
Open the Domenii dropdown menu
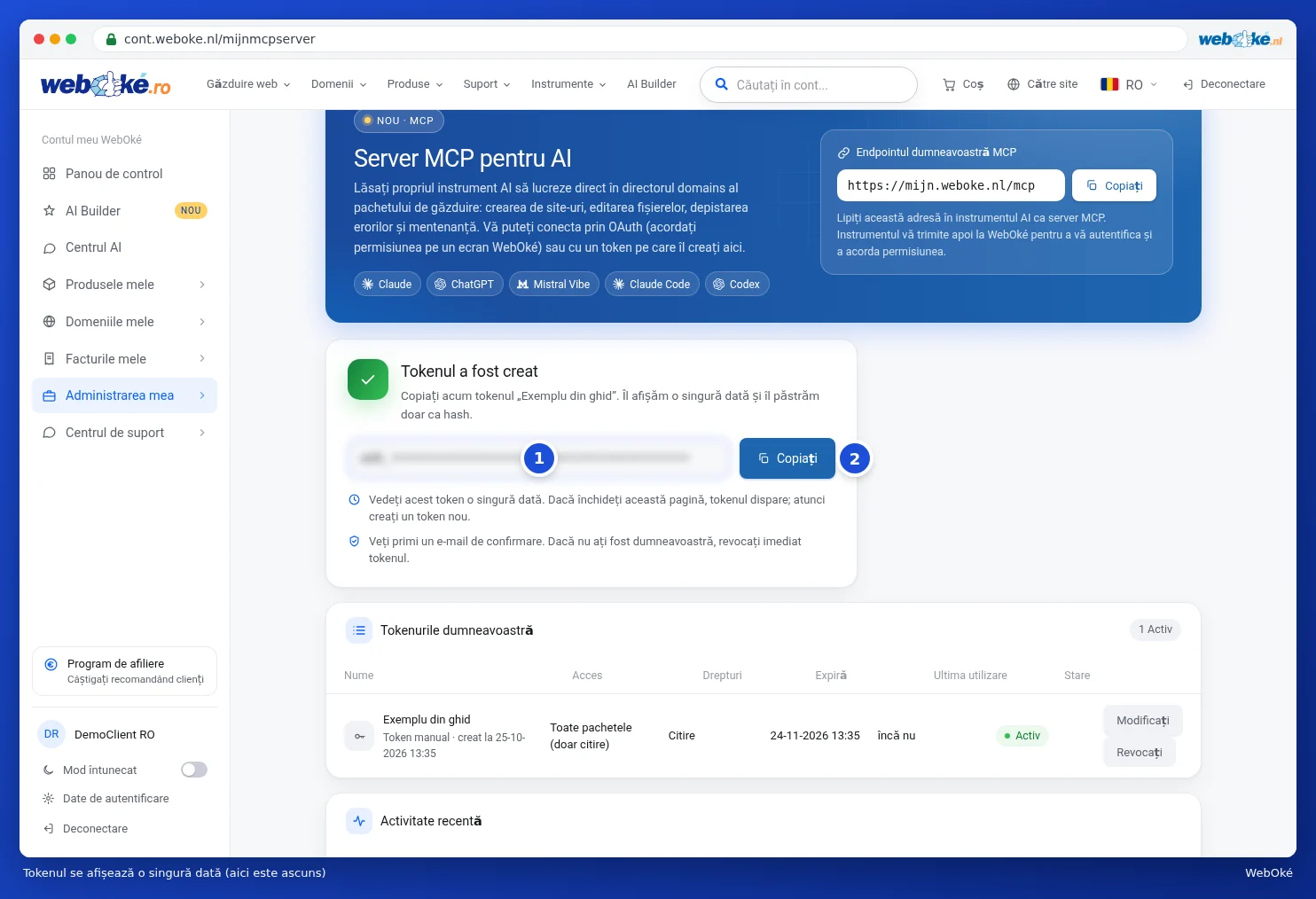pos(339,84)
